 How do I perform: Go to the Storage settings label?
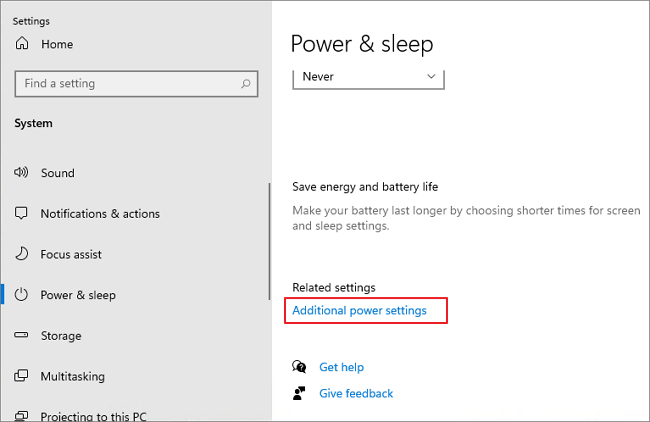click(61, 336)
